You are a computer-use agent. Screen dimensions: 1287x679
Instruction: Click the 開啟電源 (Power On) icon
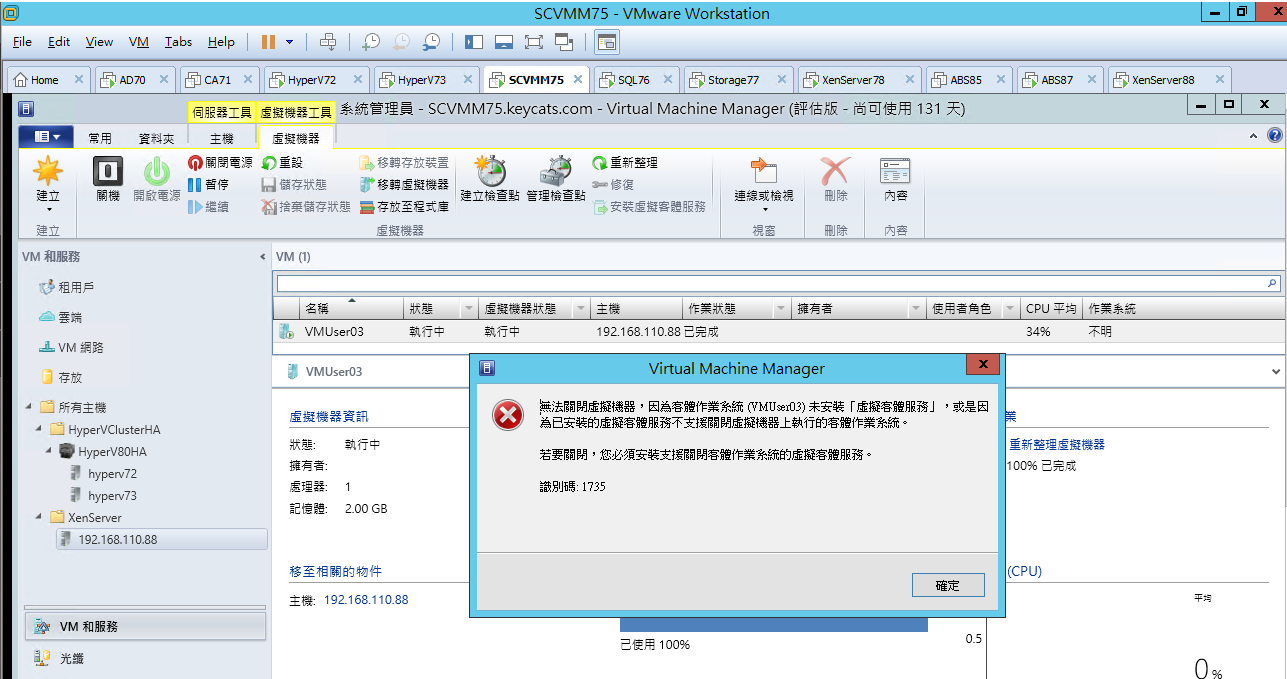[x=157, y=171]
